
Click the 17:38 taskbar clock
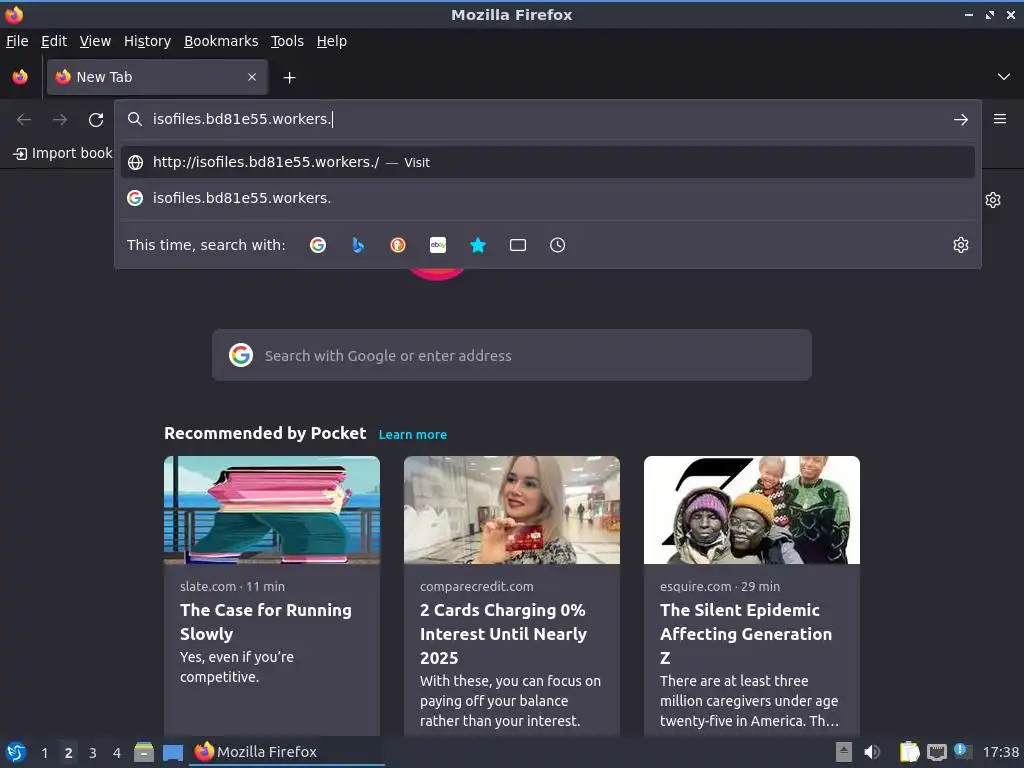tap(1000, 752)
